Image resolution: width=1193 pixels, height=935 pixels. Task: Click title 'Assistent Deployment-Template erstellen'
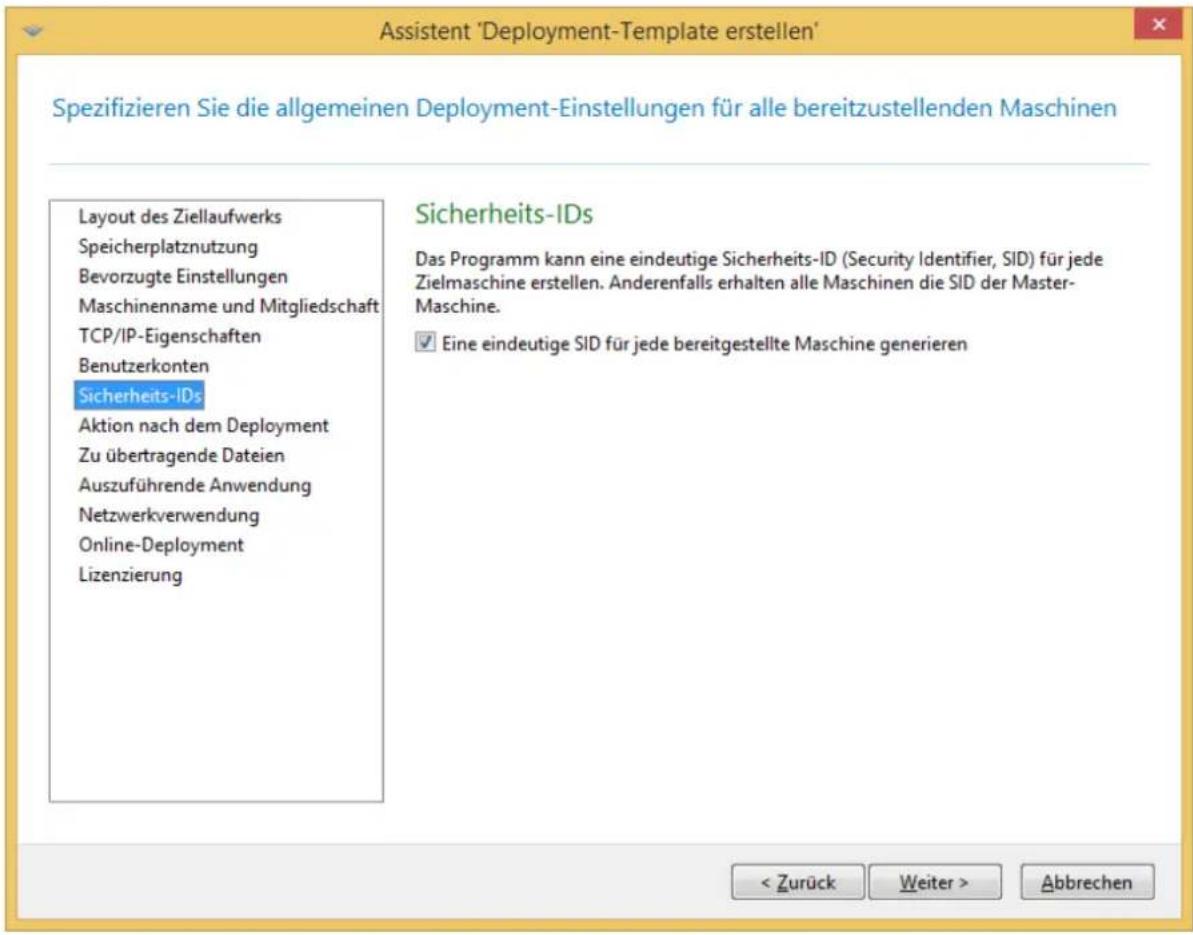click(599, 31)
